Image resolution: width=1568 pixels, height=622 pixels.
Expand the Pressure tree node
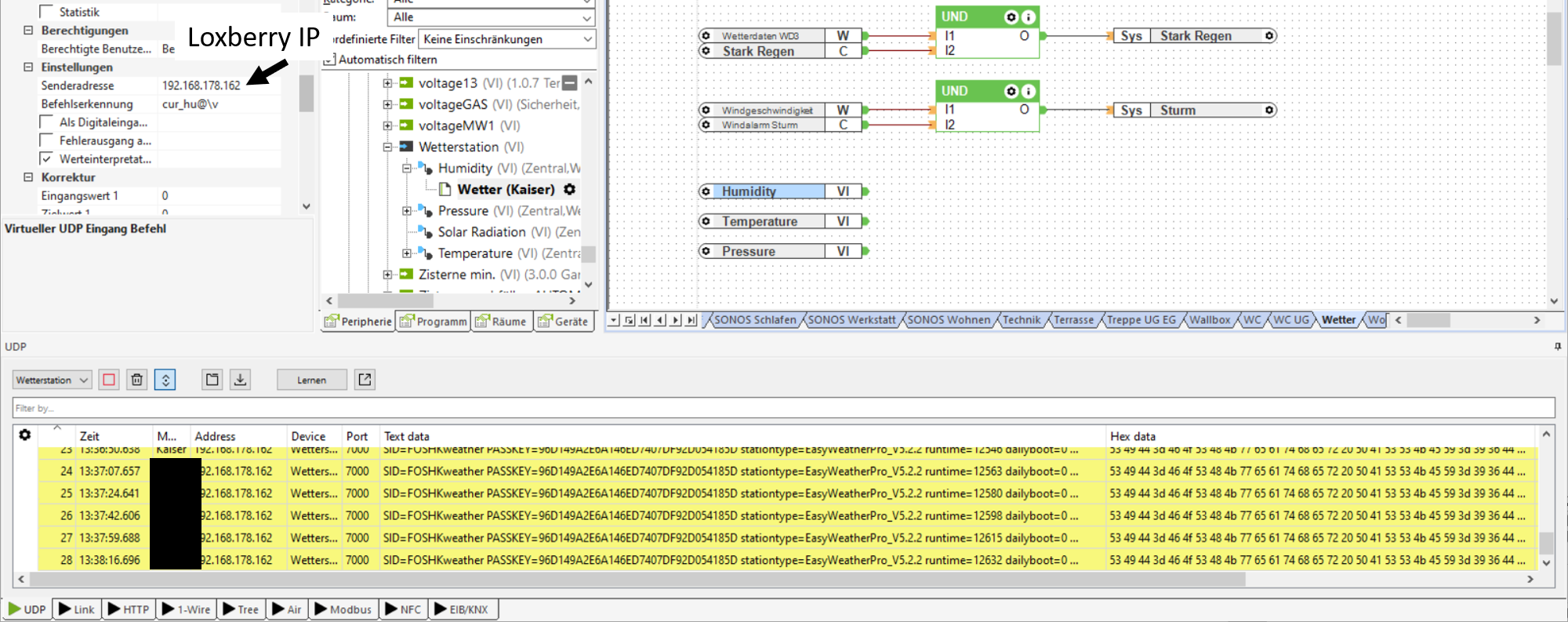coord(406,211)
